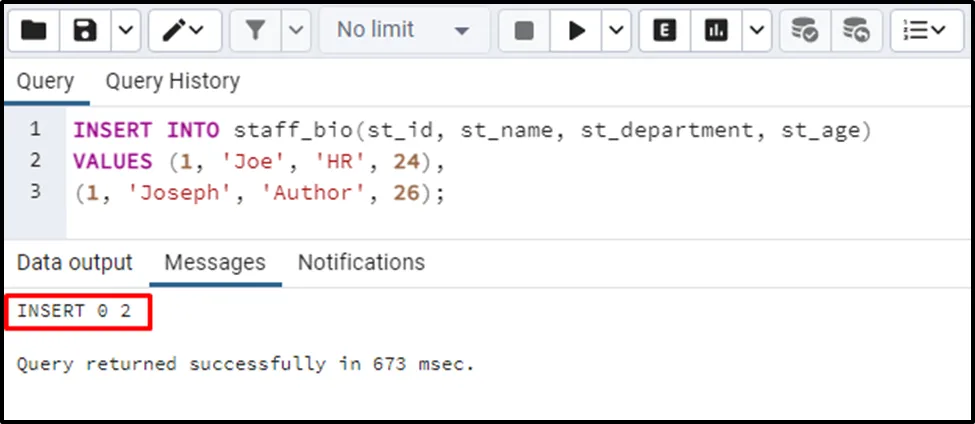Image resolution: width=975 pixels, height=424 pixels.
Task: Open the 'No limit' rows dropdown
Action: 403,31
